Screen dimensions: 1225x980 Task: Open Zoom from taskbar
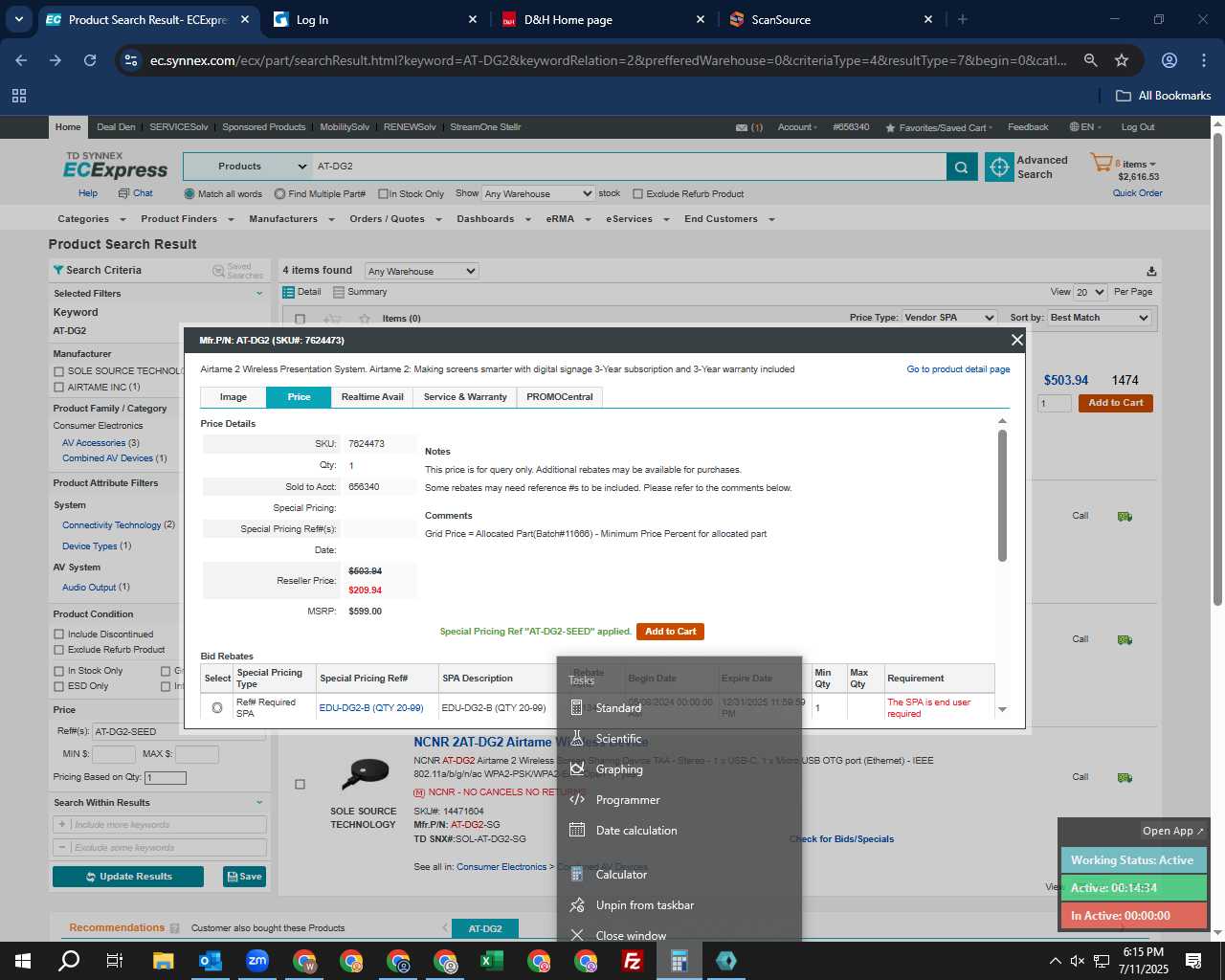coord(256,961)
